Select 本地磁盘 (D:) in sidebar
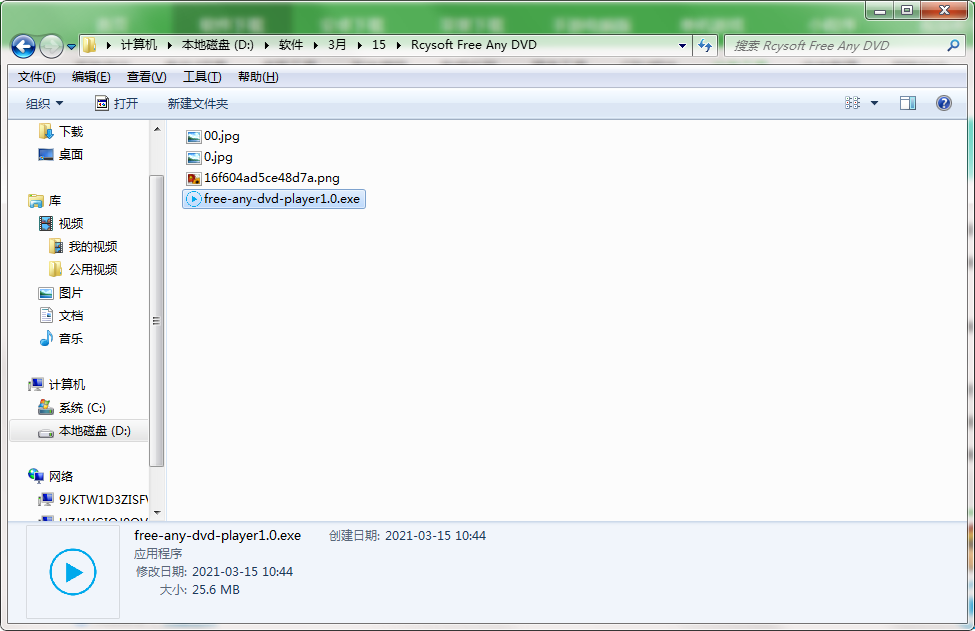 coord(78,431)
